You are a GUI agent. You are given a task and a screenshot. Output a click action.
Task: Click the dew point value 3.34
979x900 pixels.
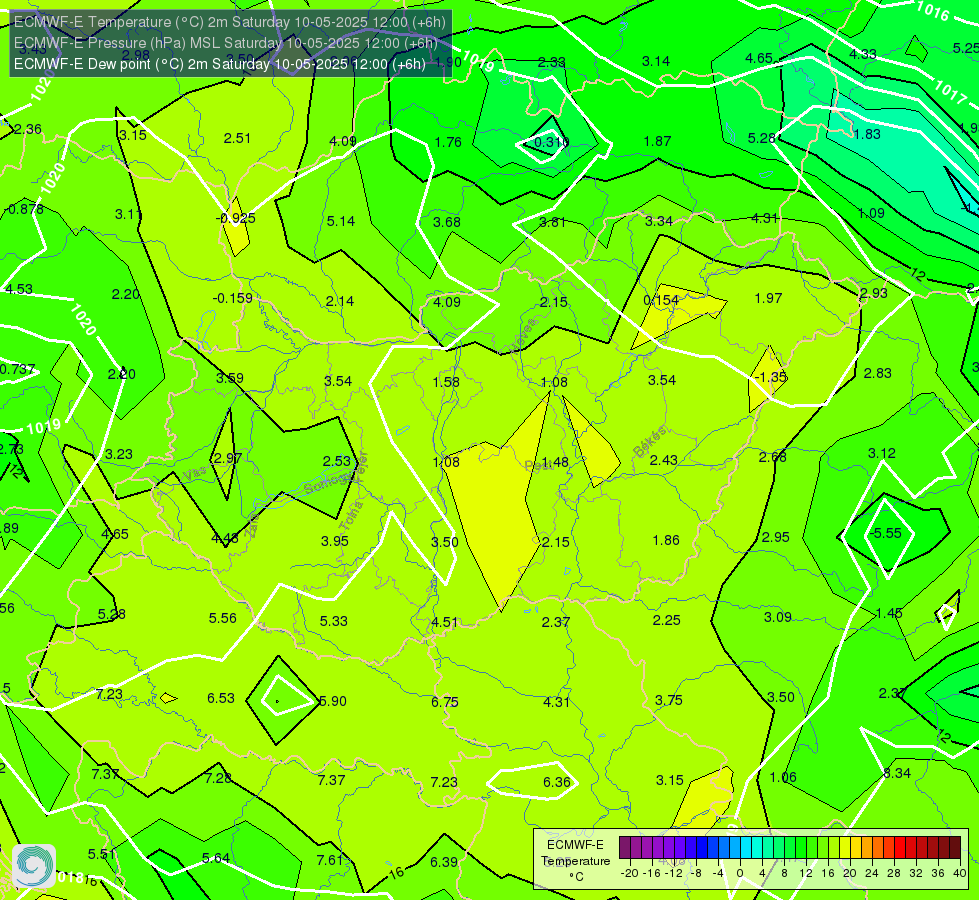[x=659, y=221]
